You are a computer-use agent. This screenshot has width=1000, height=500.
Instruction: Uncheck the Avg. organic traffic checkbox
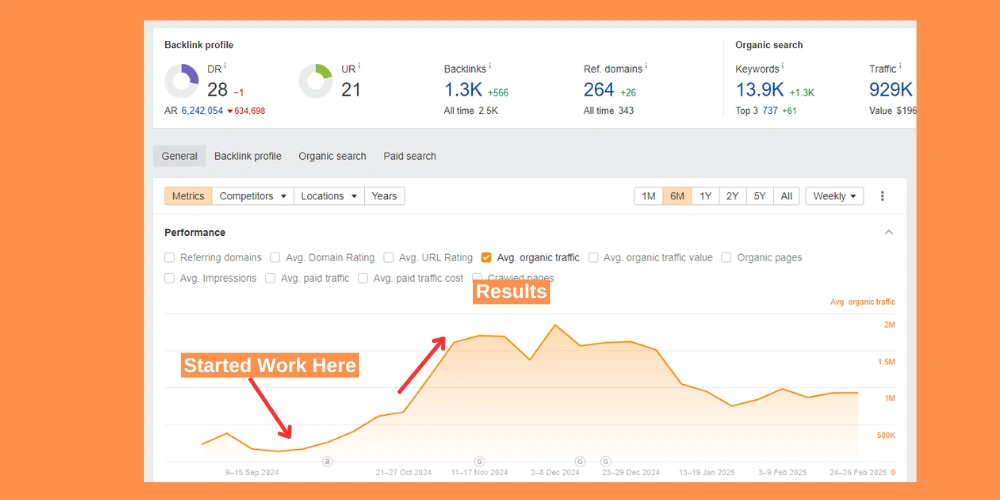486,258
